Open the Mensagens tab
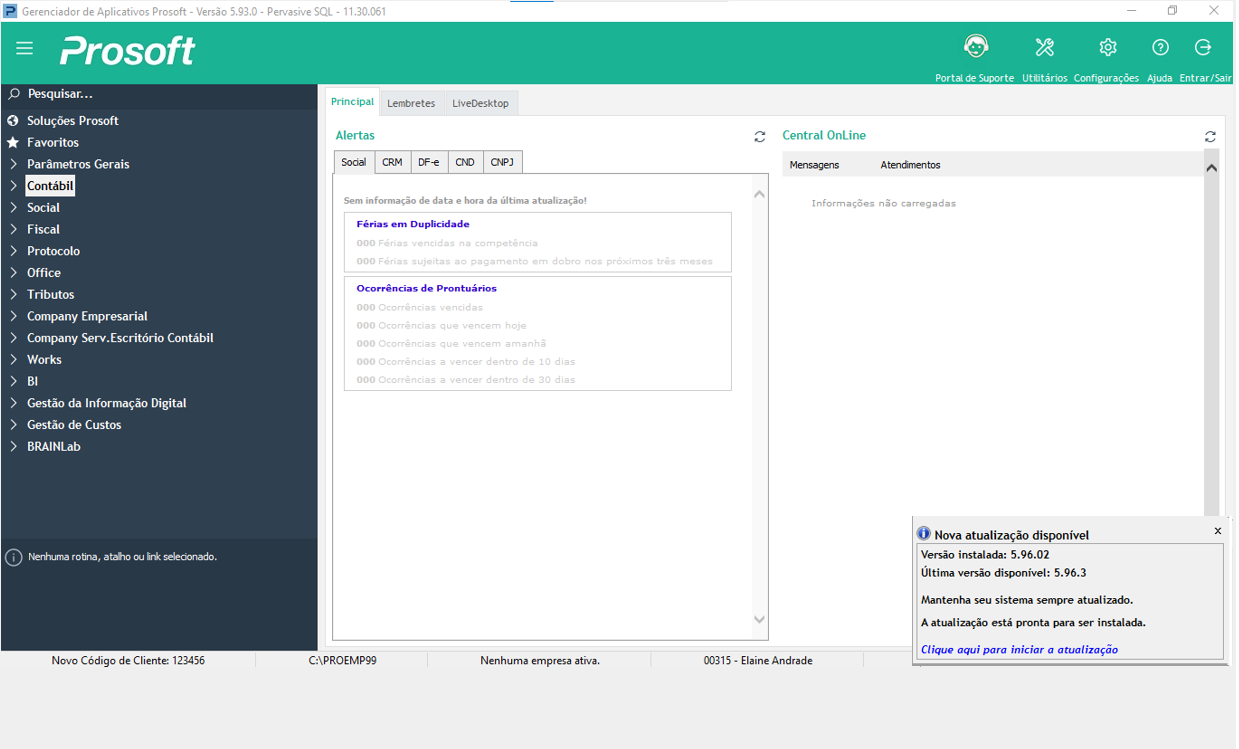This screenshot has width=1239, height=749. pyautogui.click(x=814, y=165)
